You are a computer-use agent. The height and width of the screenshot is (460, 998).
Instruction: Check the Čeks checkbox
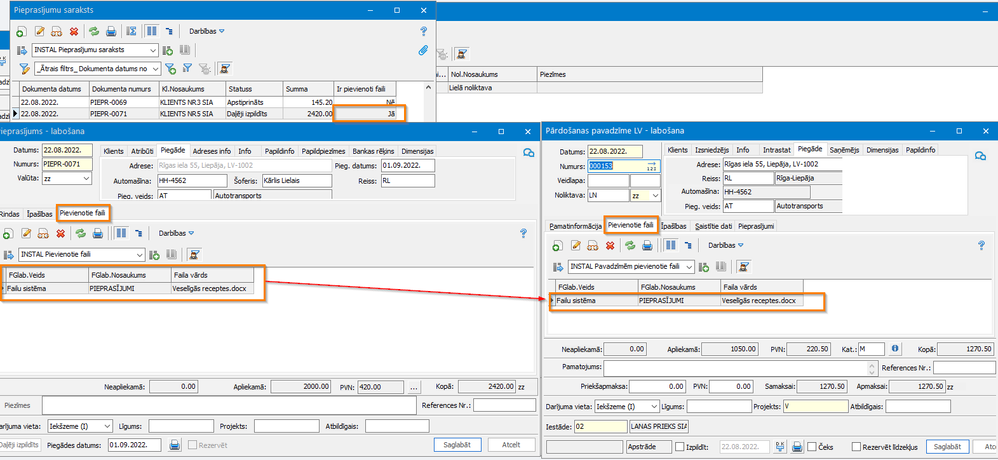(812, 447)
